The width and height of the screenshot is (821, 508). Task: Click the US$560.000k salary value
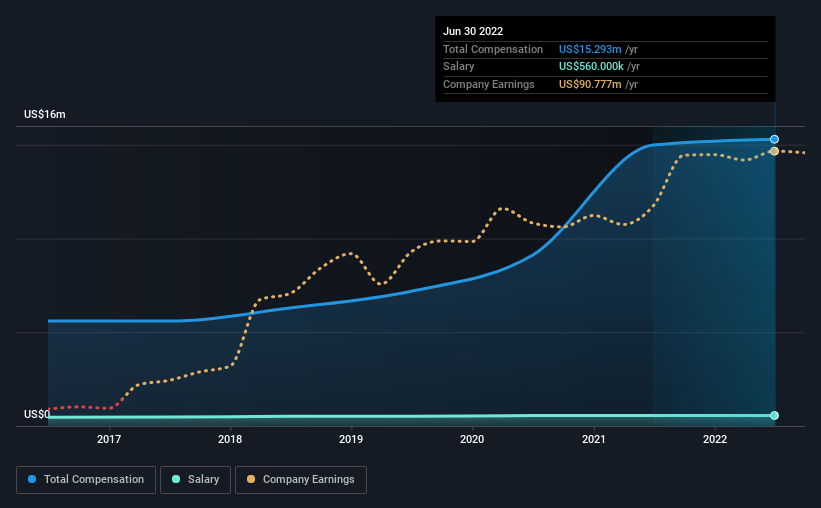pos(591,67)
